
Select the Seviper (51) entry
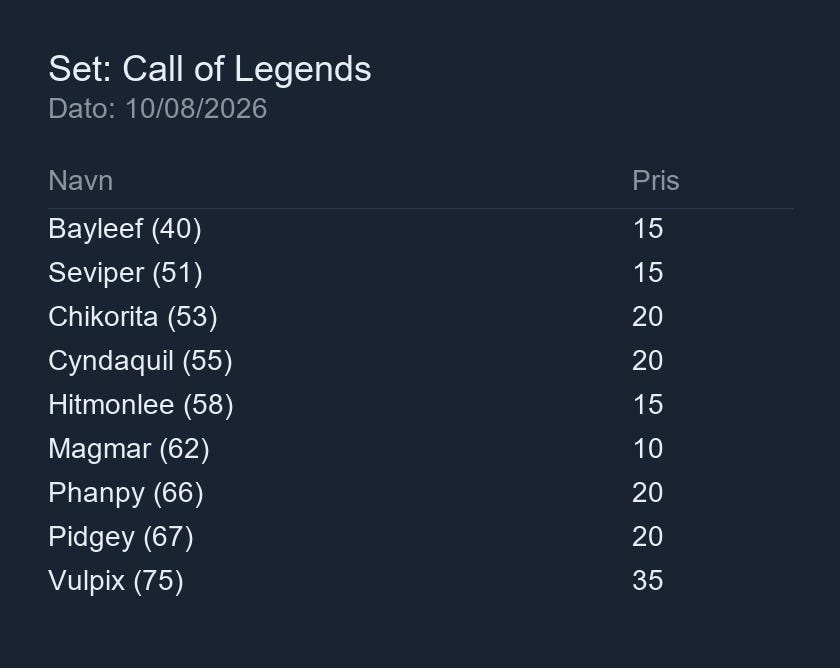point(125,273)
